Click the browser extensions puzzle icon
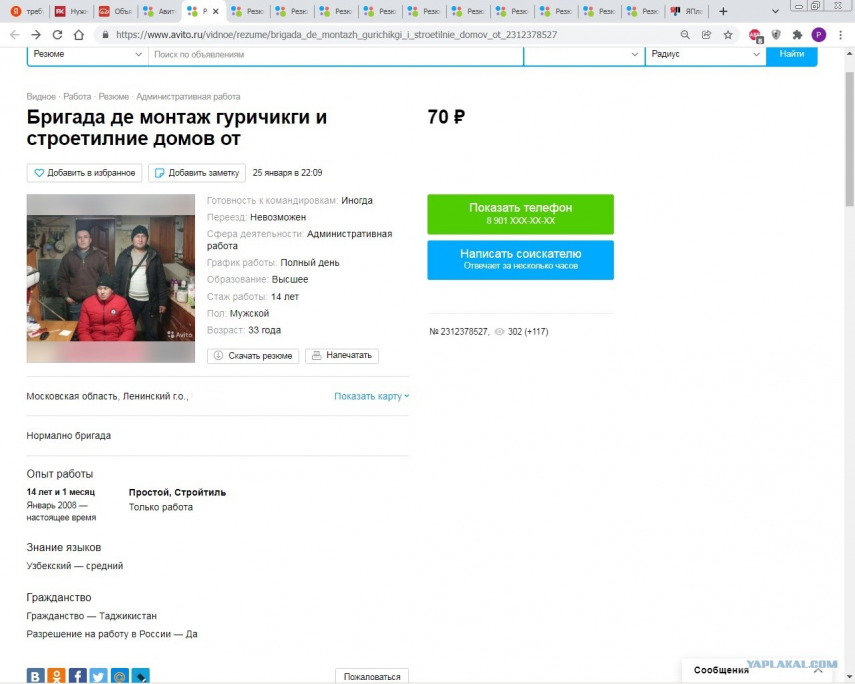The width and height of the screenshot is (855, 684). [x=797, y=33]
